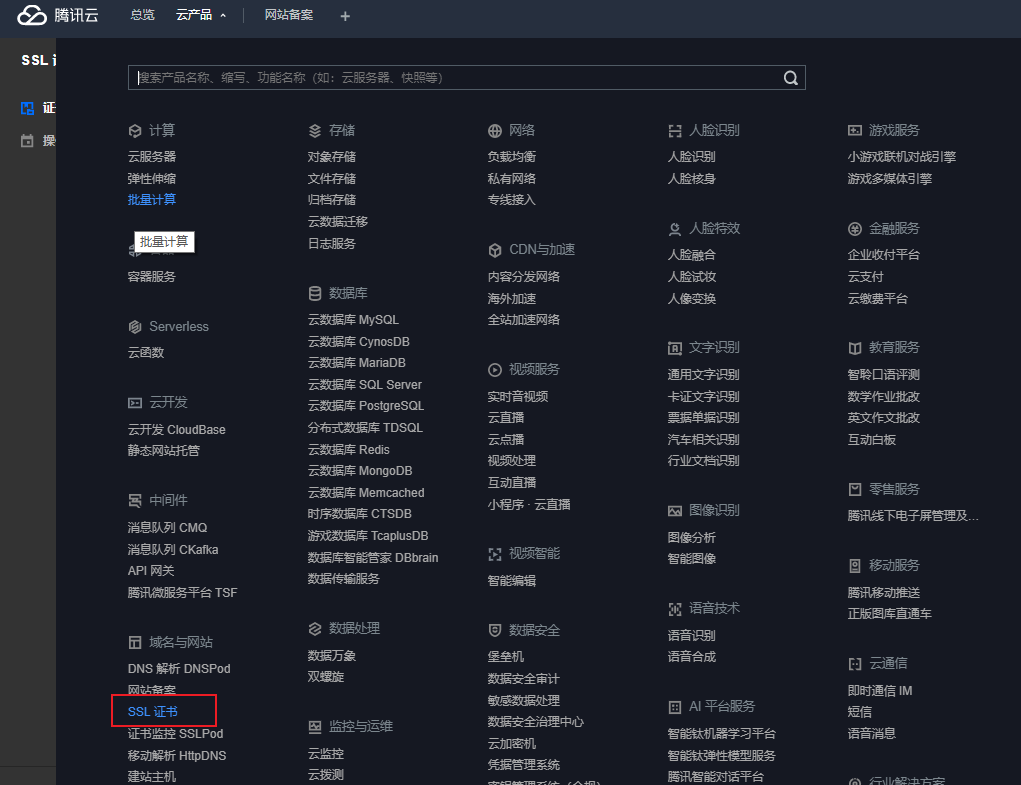1021x785 pixels.
Task: Click the 数据安全 shield icon
Action: (495, 630)
